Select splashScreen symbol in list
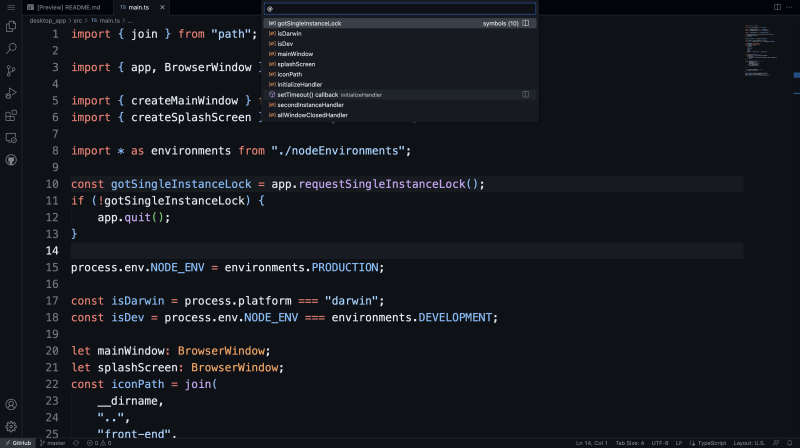This screenshot has height=448, width=800. (x=399, y=64)
